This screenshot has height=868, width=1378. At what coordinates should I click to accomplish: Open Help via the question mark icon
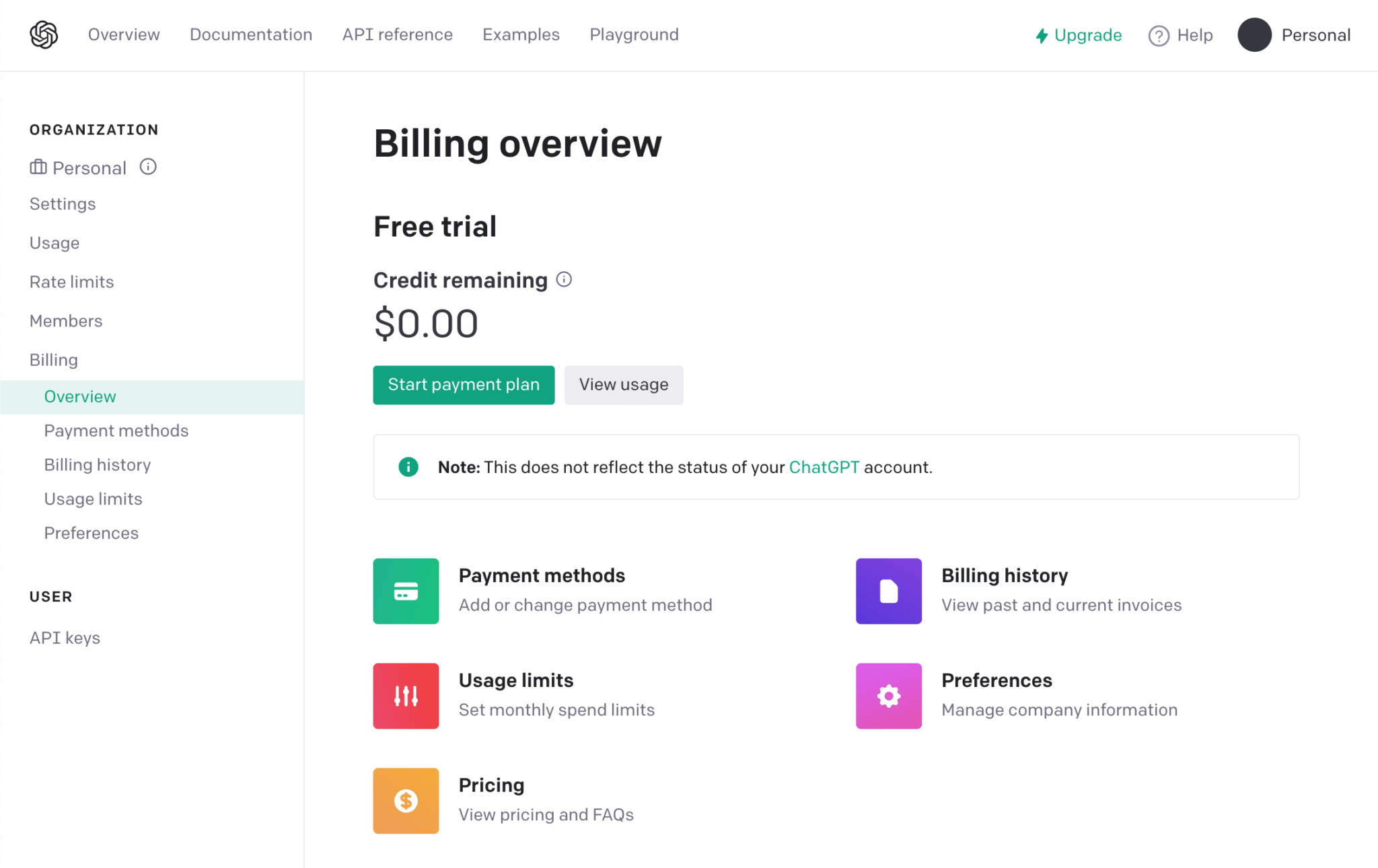(x=1159, y=36)
